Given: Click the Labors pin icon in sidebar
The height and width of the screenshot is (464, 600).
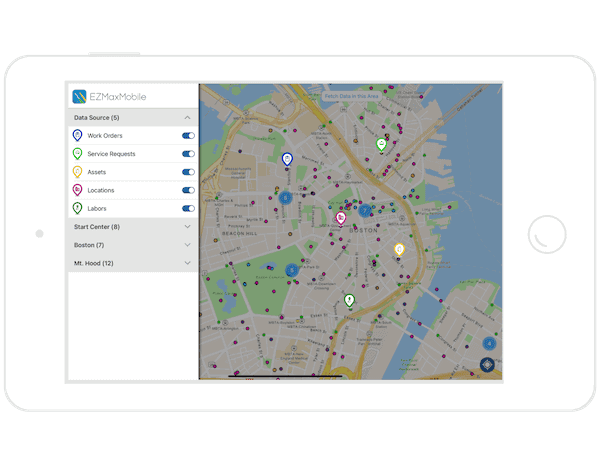Looking at the screenshot, I should [x=77, y=208].
